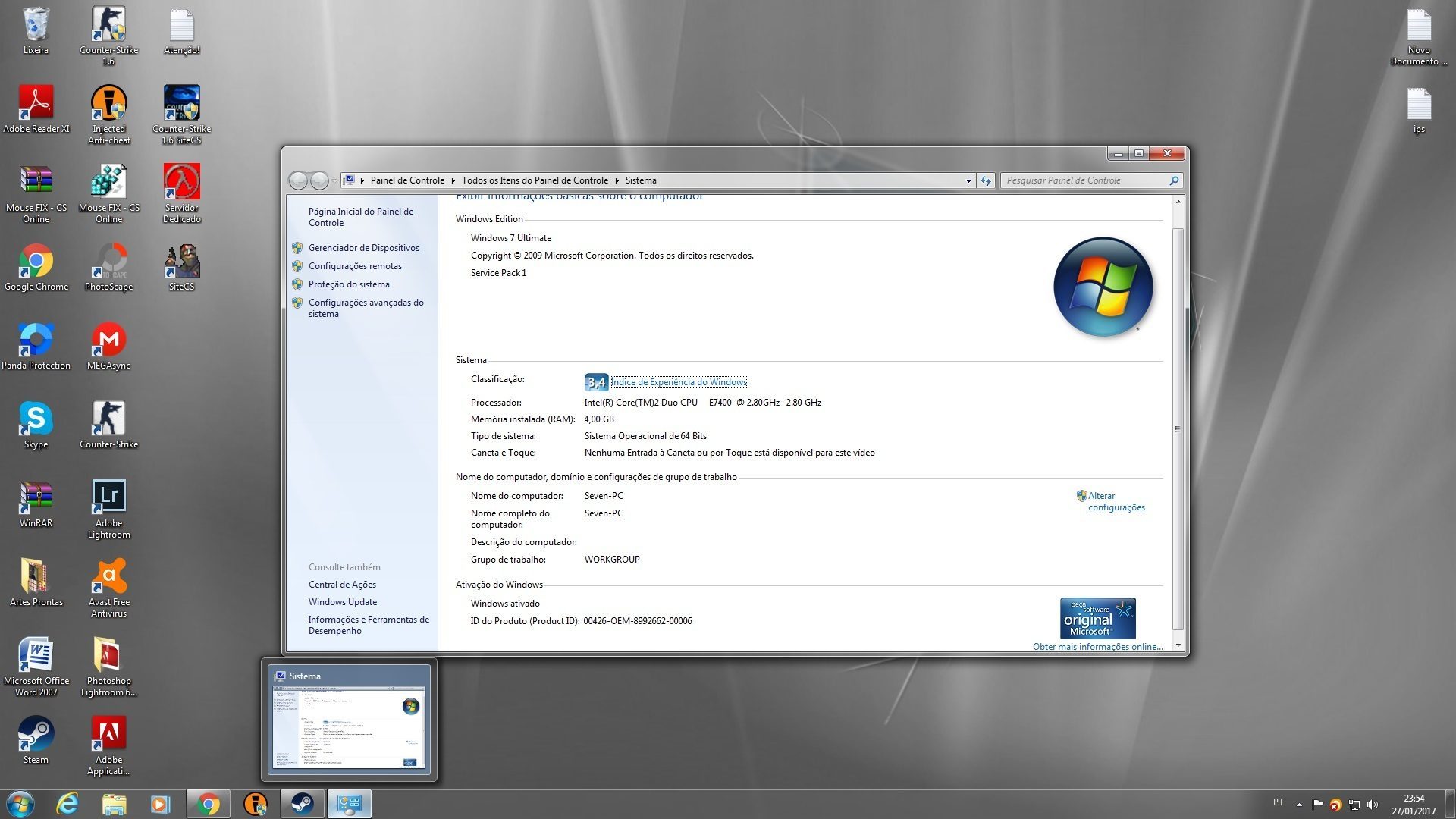Refresh the Control Panel address bar
Viewport: 1456px width, 819px height.
click(985, 180)
